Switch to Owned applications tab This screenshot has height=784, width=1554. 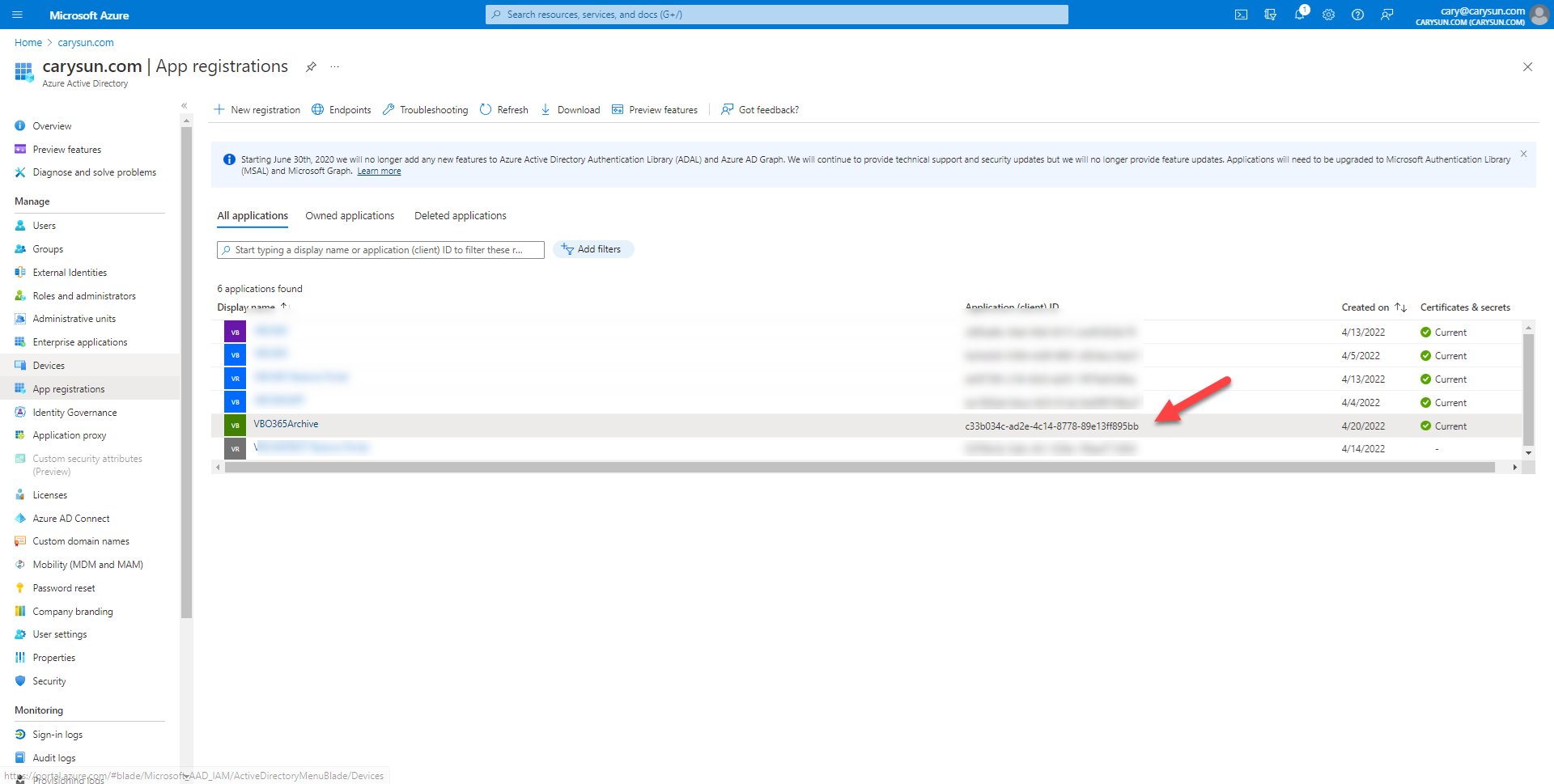click(350, 216)
